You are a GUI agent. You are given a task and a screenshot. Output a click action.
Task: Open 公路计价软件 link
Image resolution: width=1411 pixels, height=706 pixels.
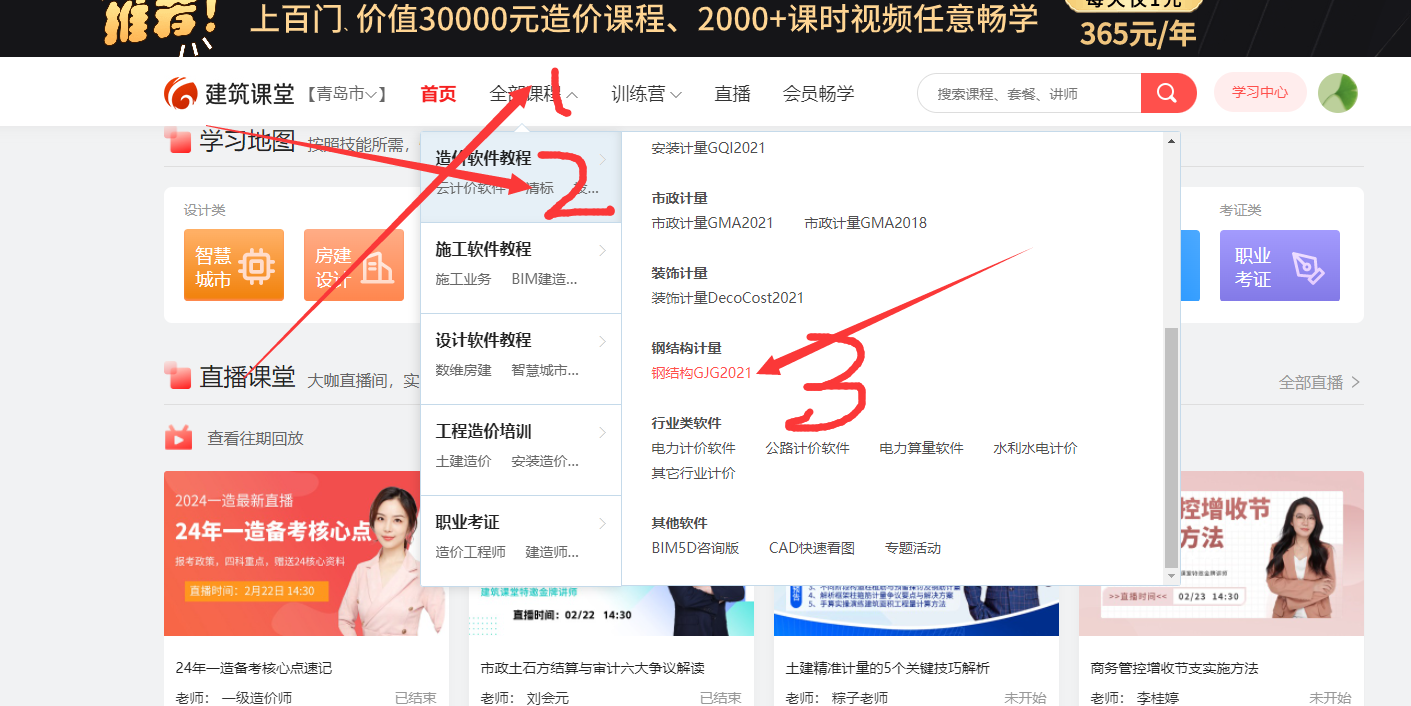click(807, 448)
